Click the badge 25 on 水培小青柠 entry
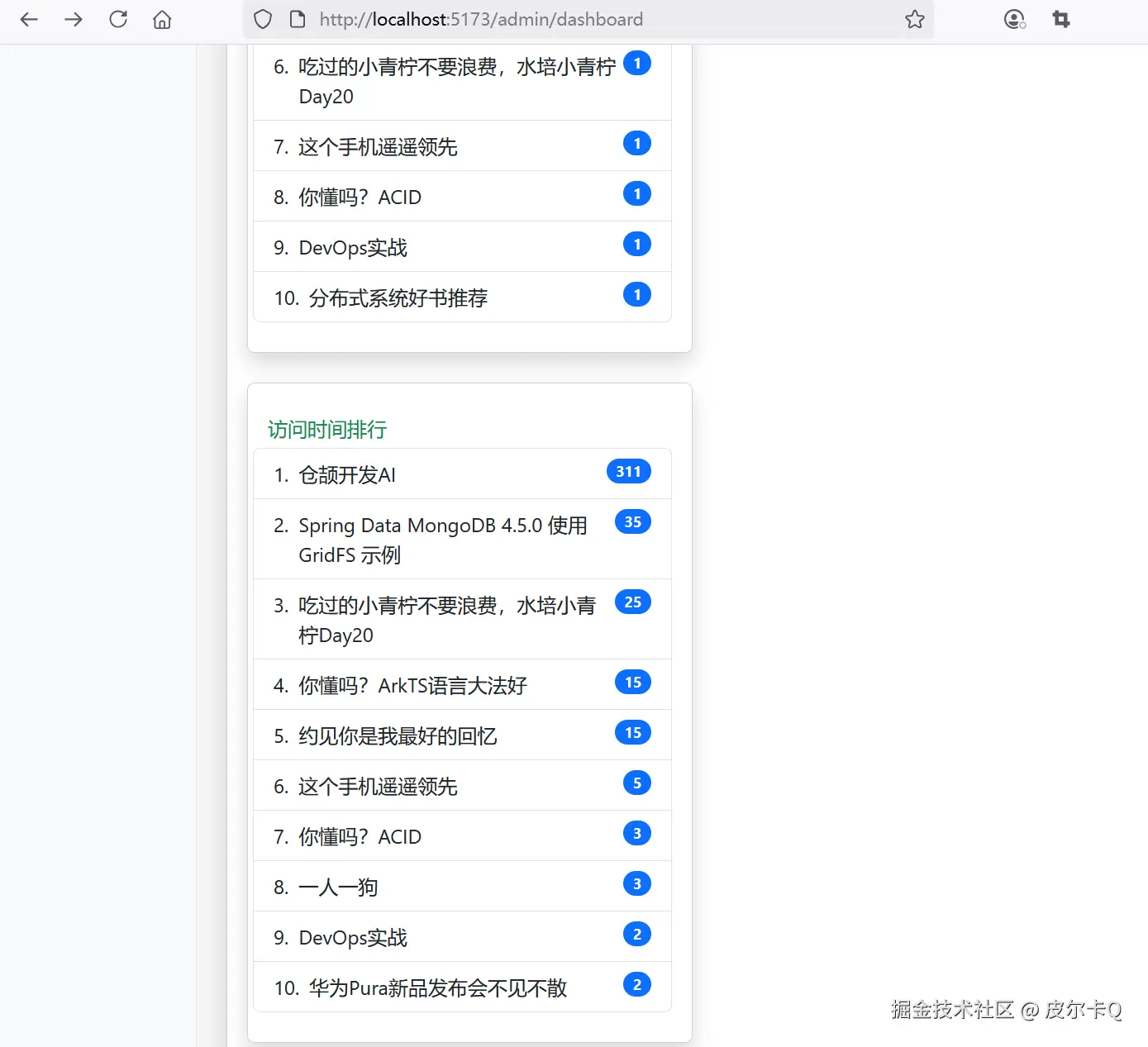 pyautogui.click(x=632, y=602)
